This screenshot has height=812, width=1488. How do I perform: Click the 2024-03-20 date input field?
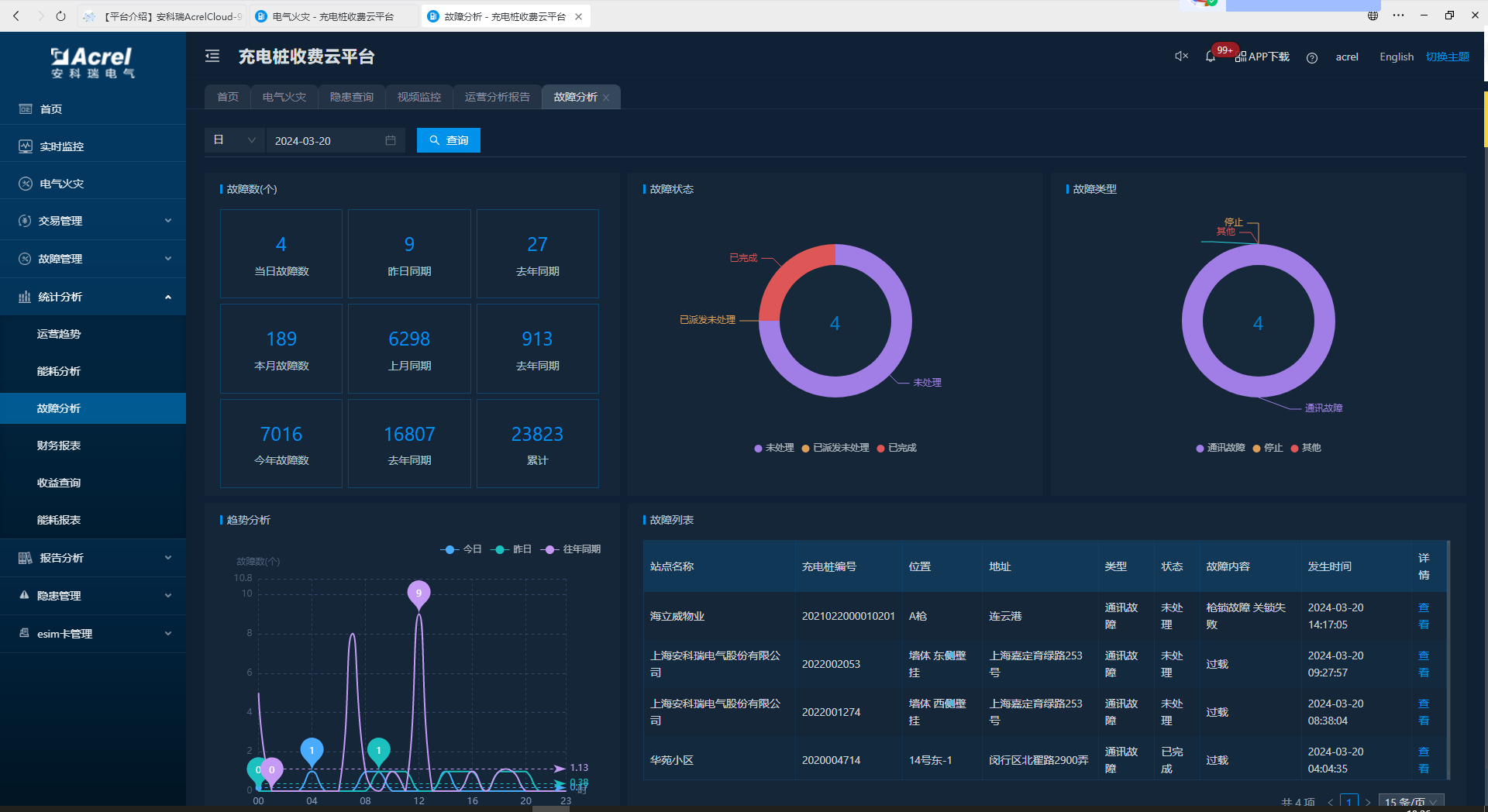coord(325,140)
